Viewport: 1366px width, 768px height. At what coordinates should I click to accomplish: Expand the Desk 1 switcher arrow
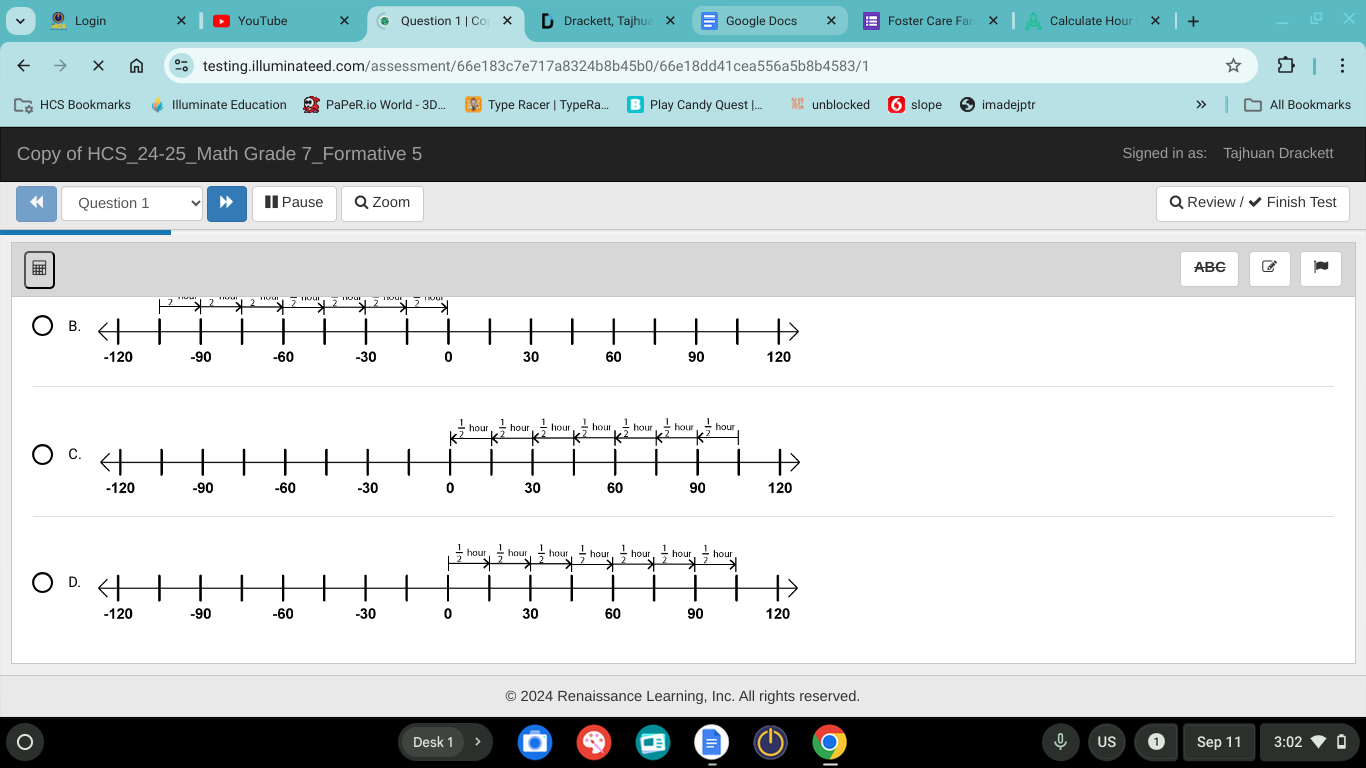[x=478, y=742]
